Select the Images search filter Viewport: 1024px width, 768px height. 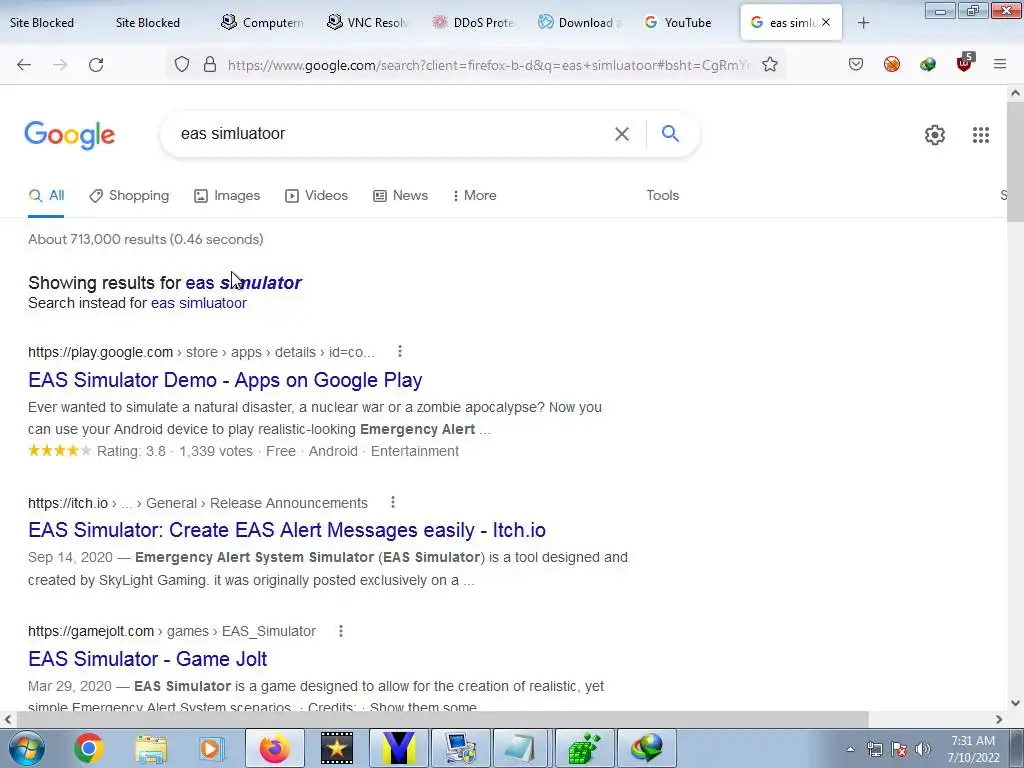pyautogui.click(x=227, y=195)
